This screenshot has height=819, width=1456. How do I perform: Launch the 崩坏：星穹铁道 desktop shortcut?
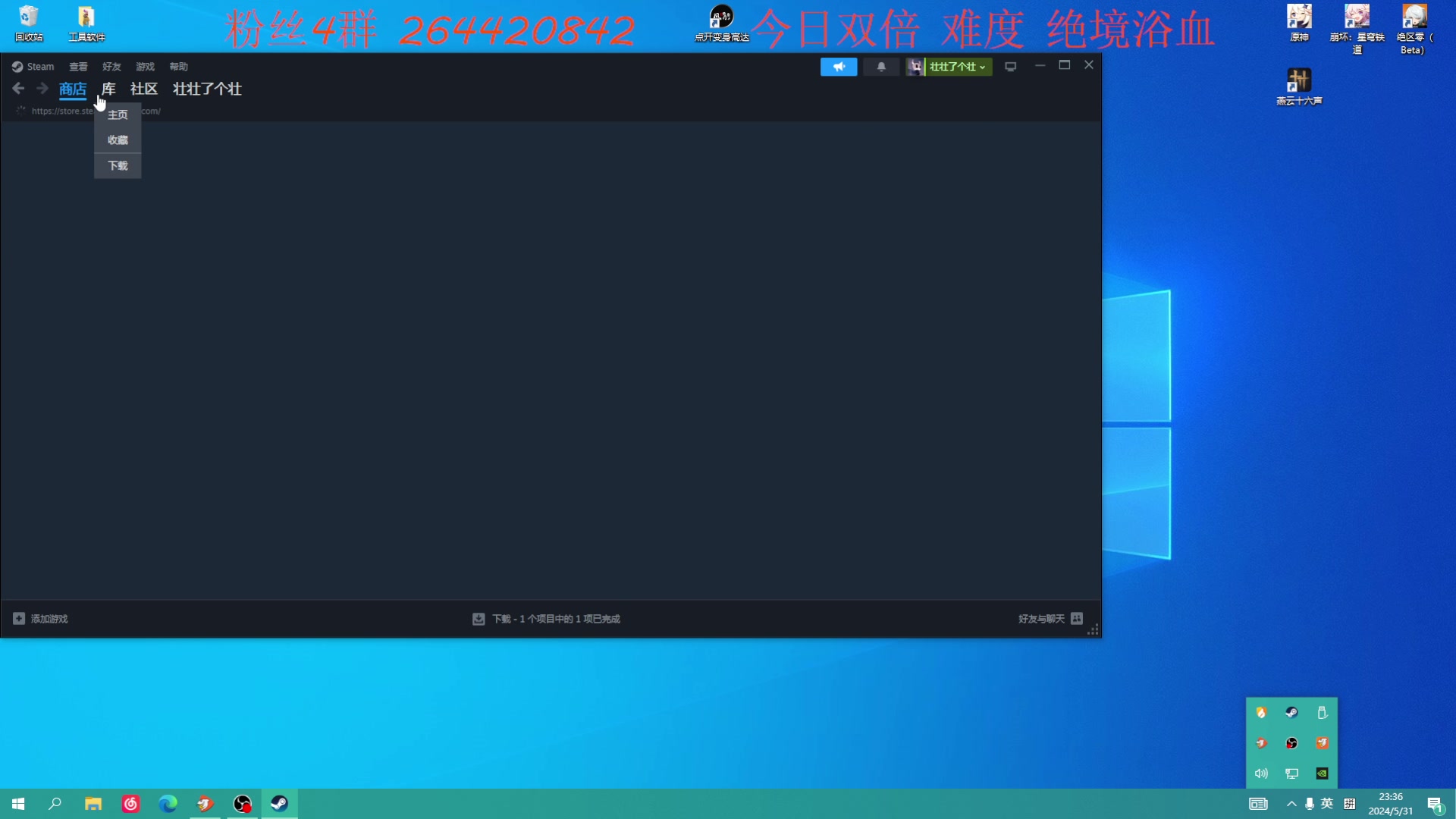tap(1357, 29)
